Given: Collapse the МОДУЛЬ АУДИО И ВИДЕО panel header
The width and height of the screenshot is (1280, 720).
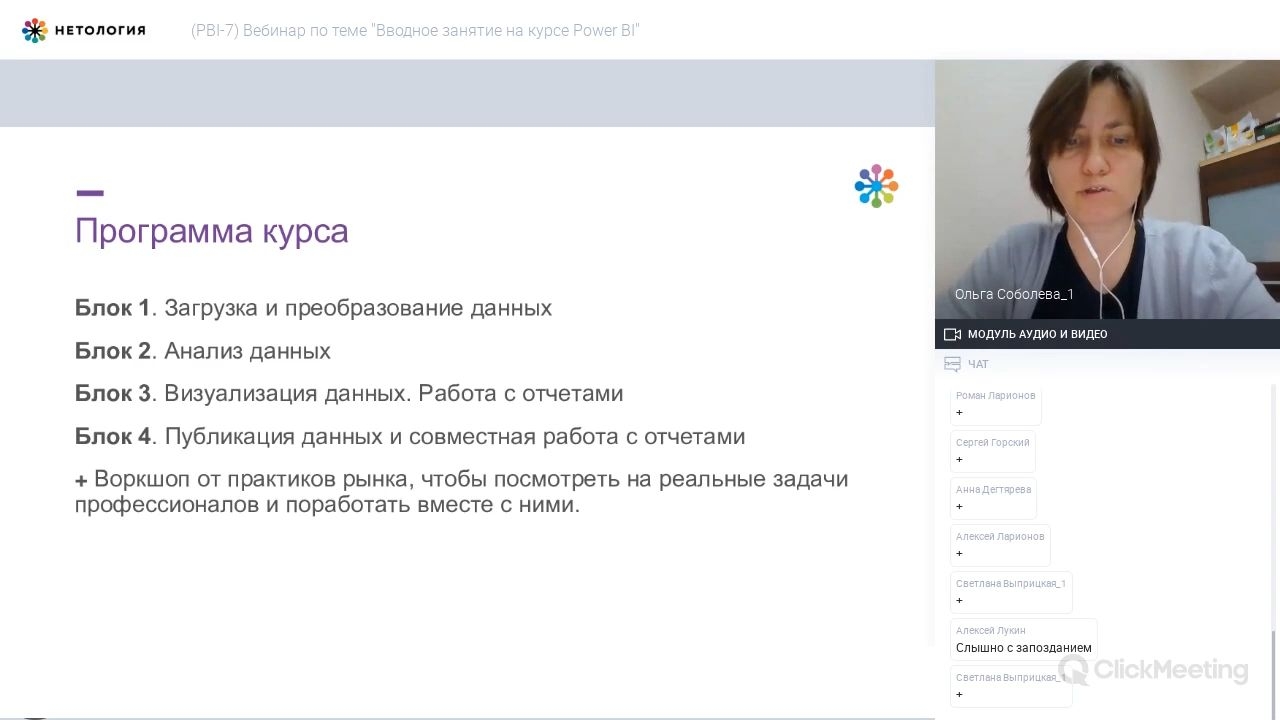Looking at the screenshot, I should click(1107, 334).
